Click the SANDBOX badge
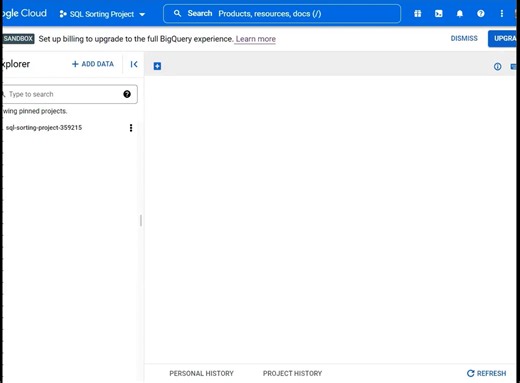The height and width of the screenshot is (383, 520). (18, 39)
